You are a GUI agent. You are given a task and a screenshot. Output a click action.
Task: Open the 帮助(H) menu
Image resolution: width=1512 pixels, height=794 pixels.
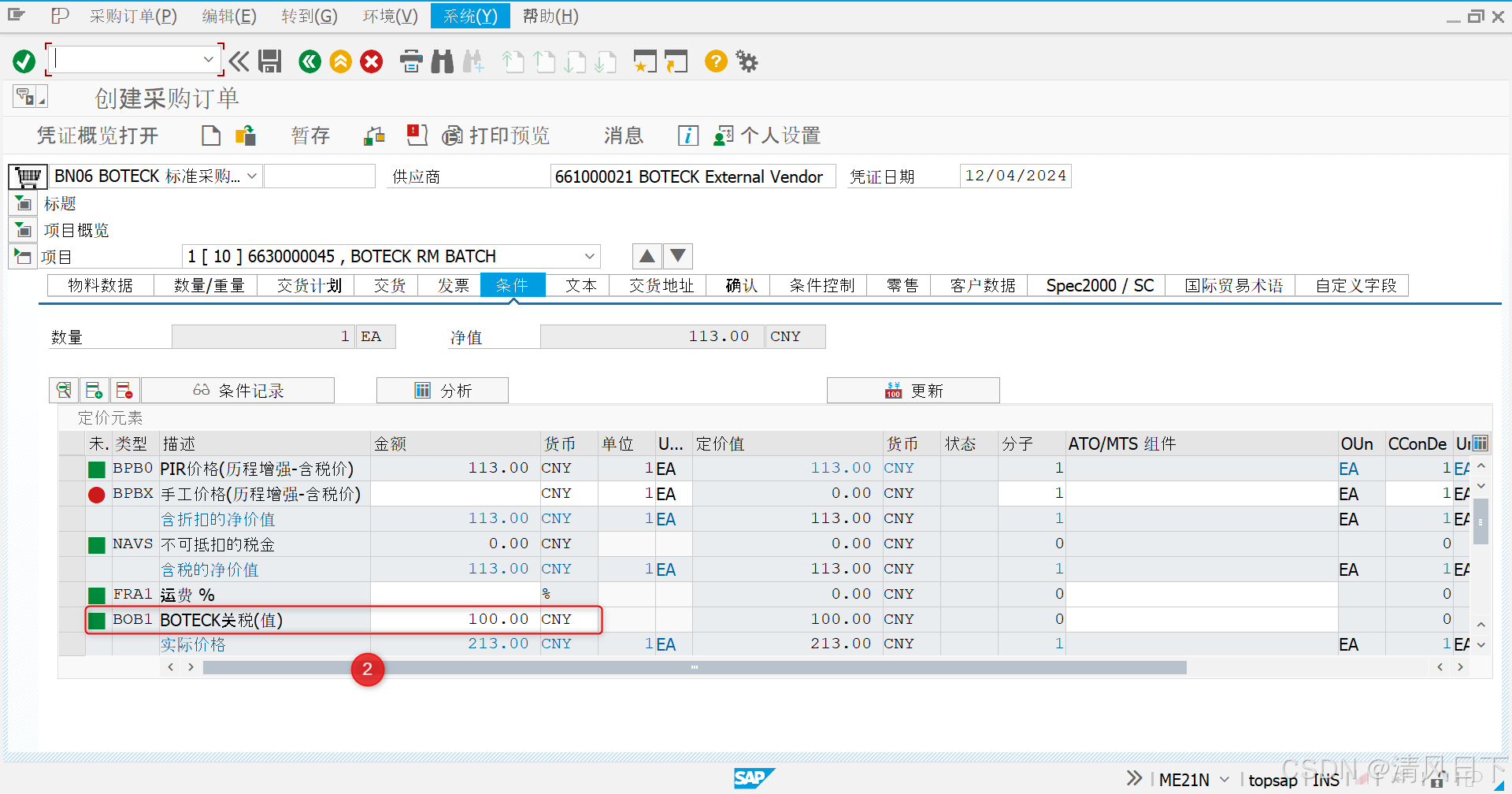pyautogui.click(x=550, y=16)
